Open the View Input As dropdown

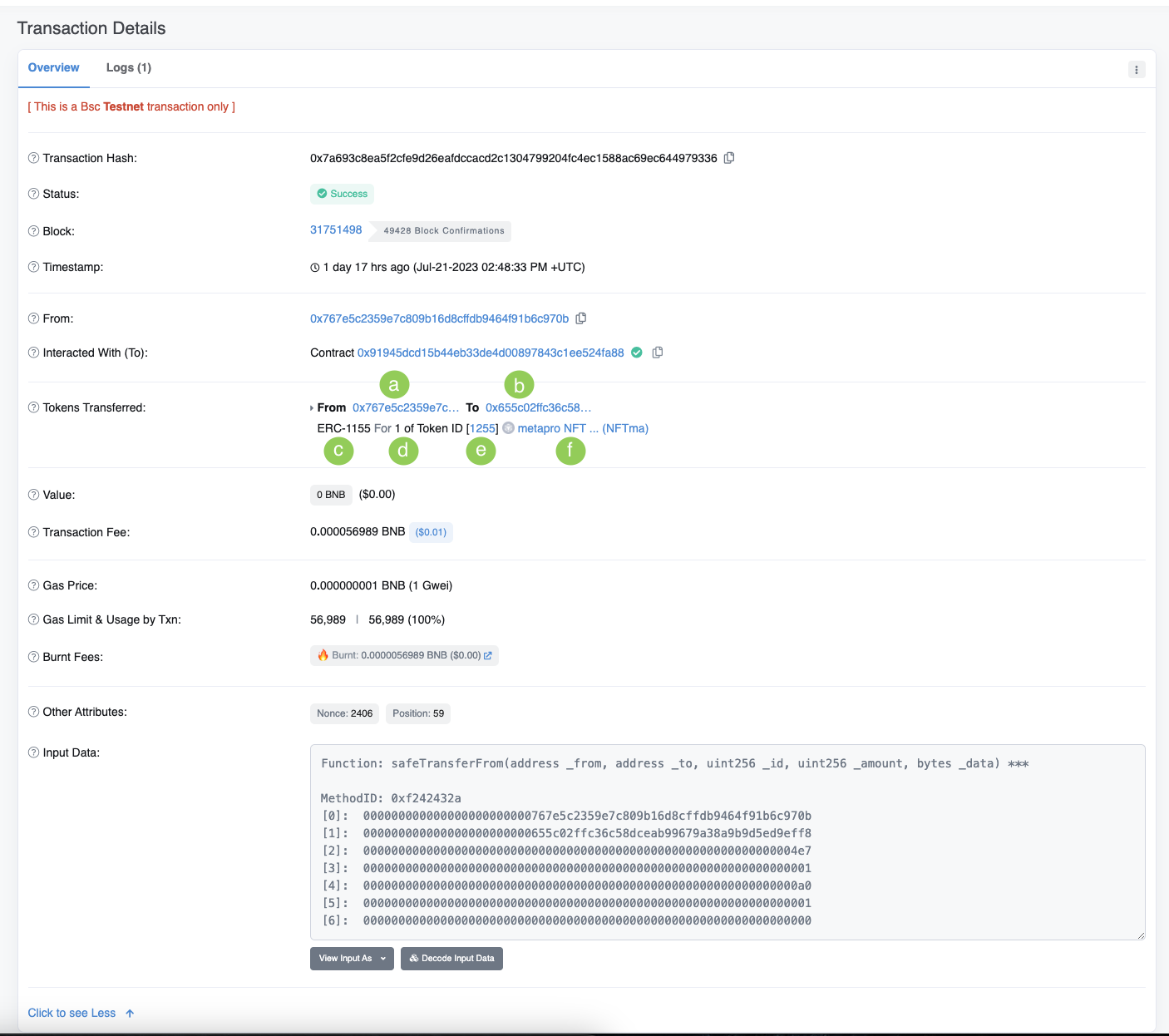(x=352, y=959)
